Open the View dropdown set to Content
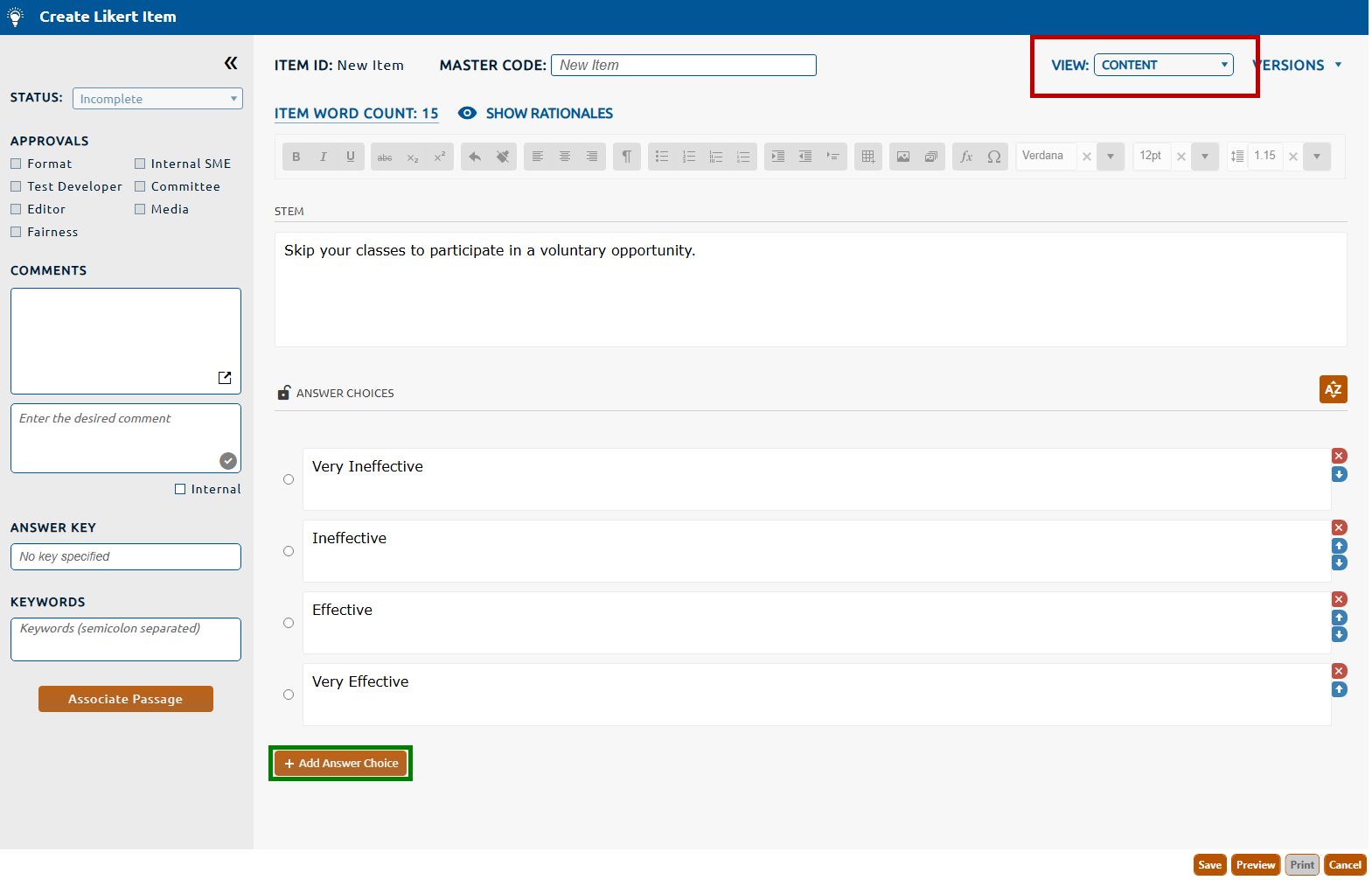 (x=1163, y=65)
